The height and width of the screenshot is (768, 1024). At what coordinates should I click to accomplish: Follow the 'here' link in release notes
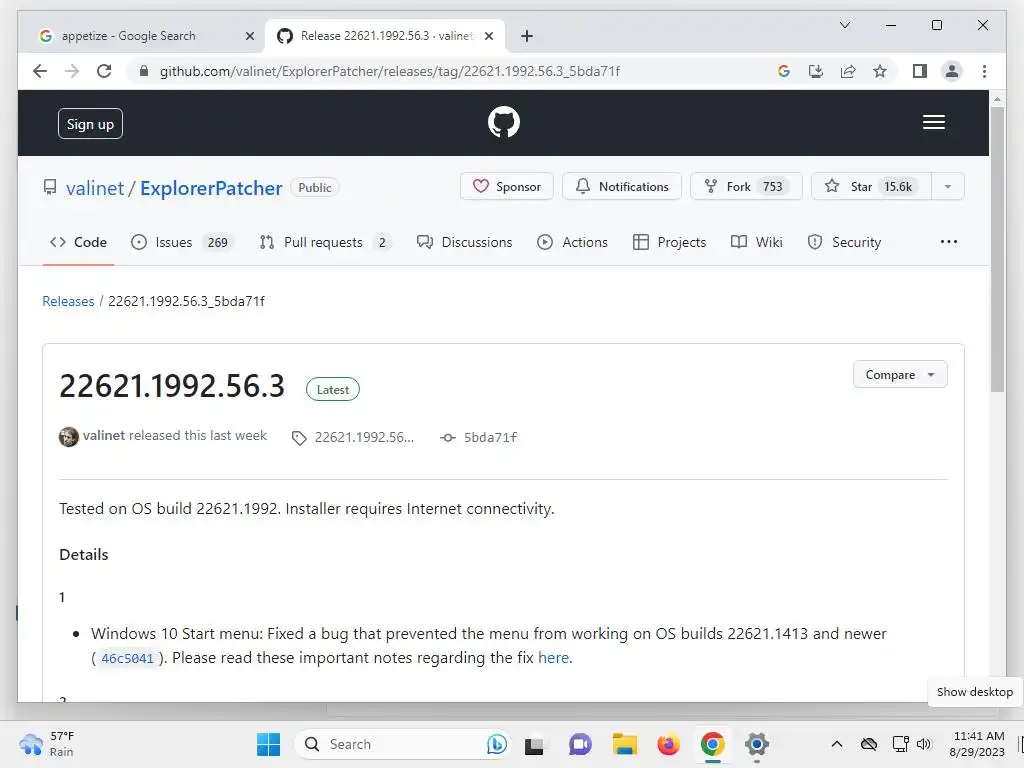(x=553, y=658)
